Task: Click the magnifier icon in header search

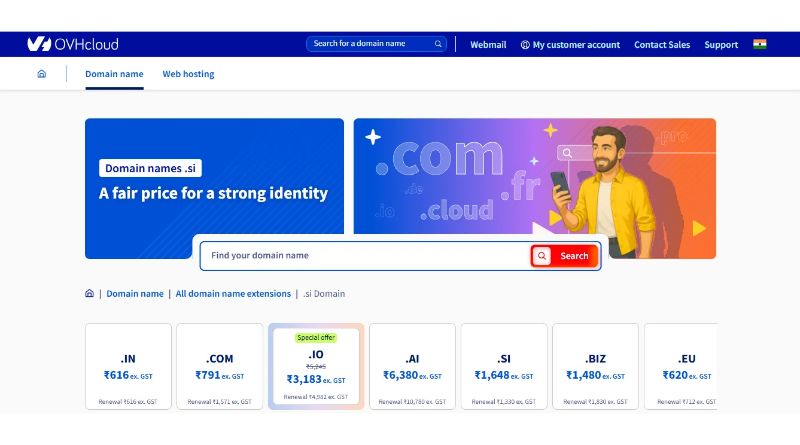Action: click(x=438, y=44)
